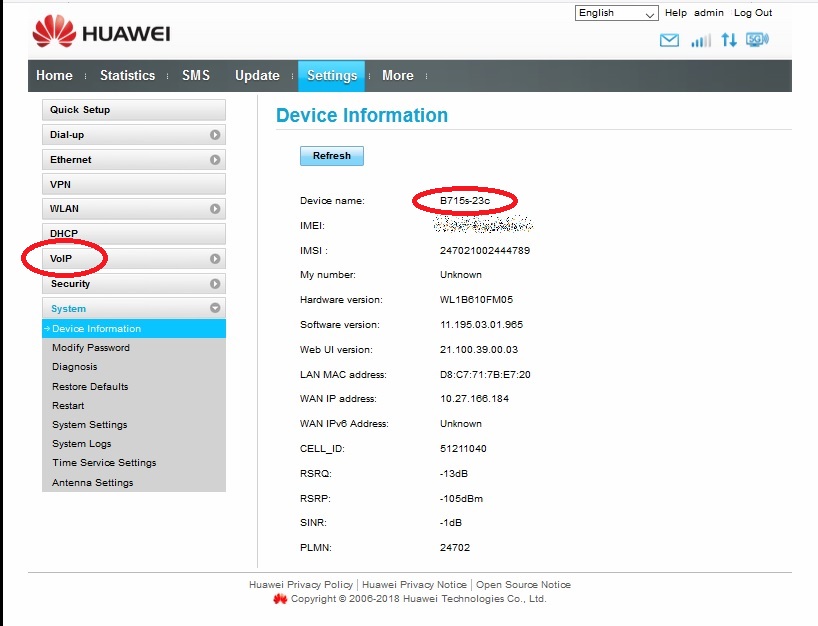Click the admin user link

click(708, 13)
